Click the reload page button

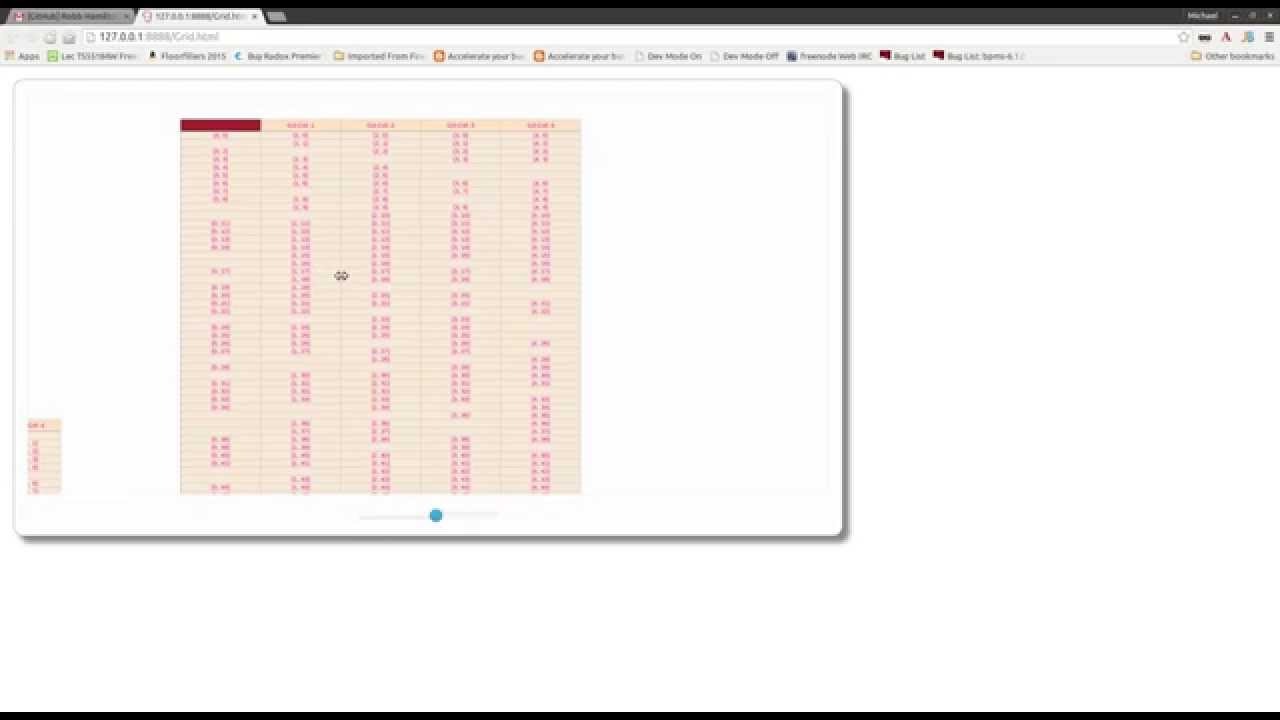coord(50,37)
